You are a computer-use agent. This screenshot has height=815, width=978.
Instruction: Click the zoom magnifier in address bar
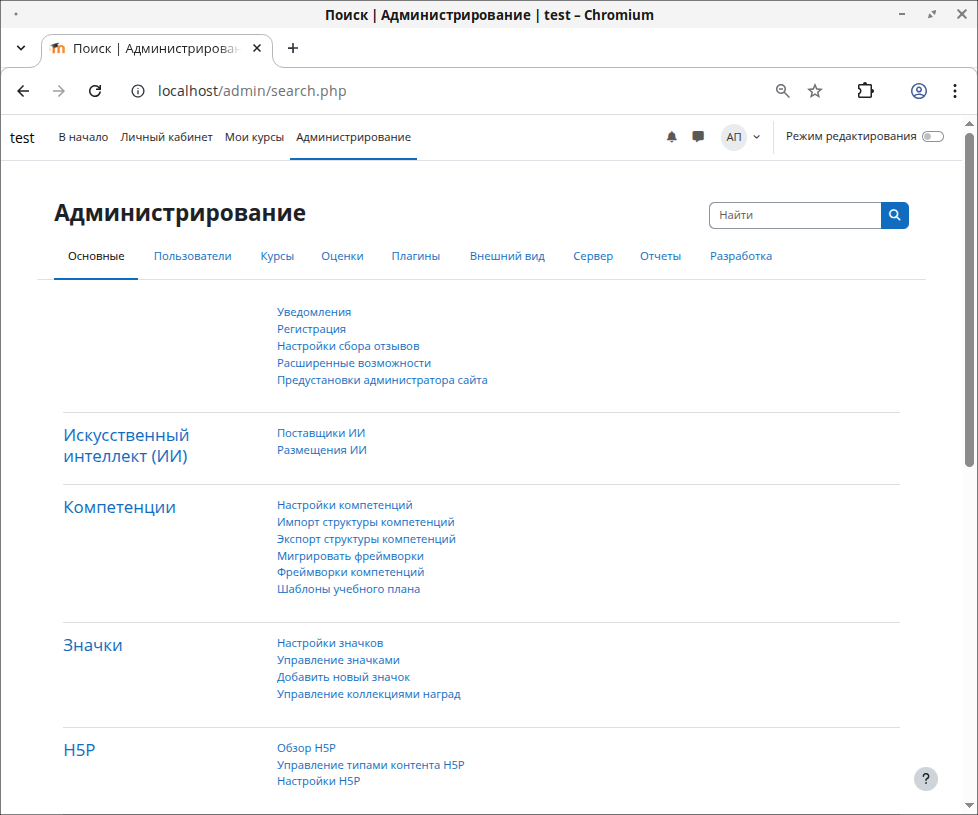click(x=783, y=91)
